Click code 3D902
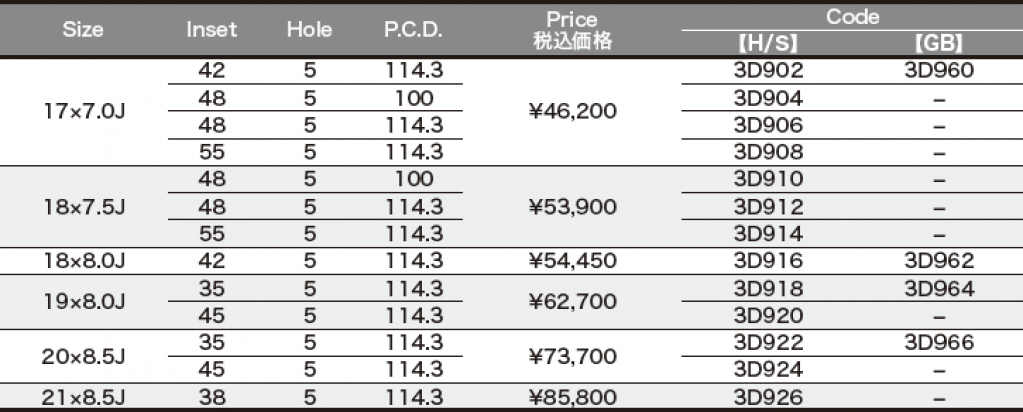Viewport: 1023px width, 412px height. [769, 71]
